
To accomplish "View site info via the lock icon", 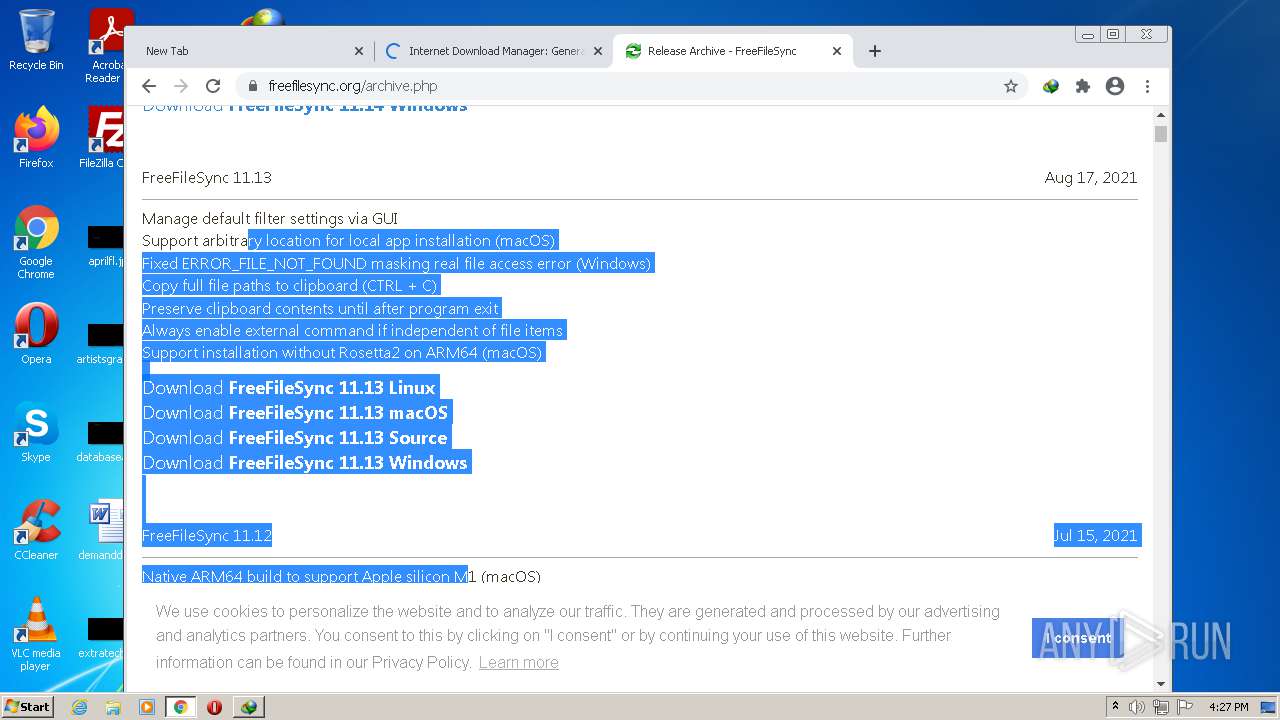I will [x=252, y=86].
